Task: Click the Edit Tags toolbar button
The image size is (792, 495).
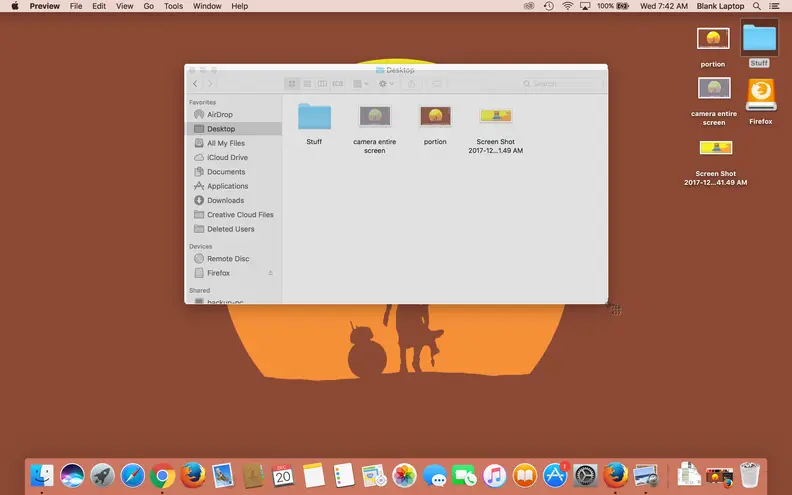Action: (x=437, y=84)
